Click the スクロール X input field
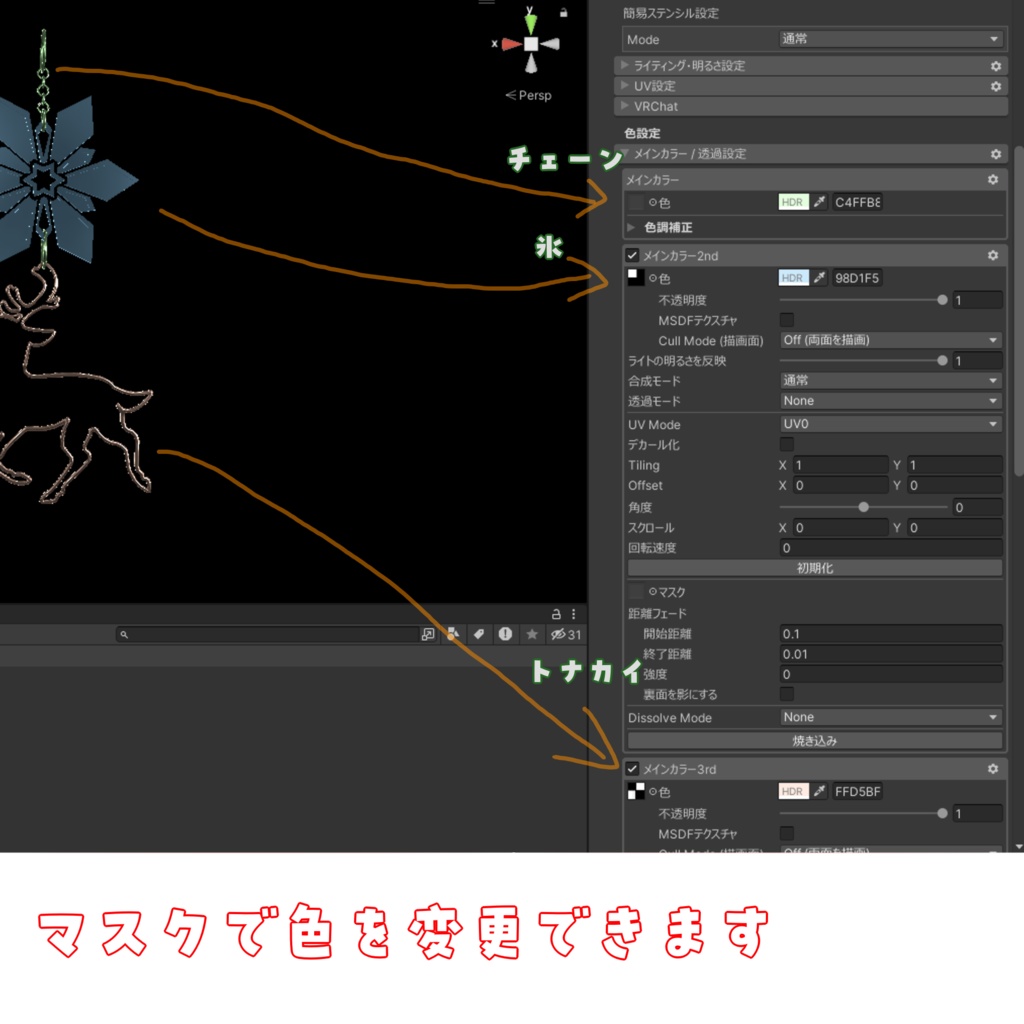 pyautogui.click(x=840, y=527)
